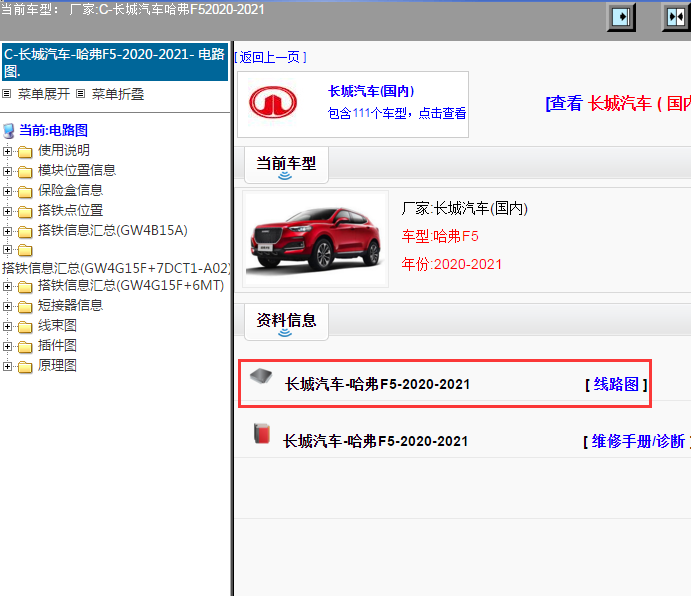Open 线束图 in the tree
The width and height of the screenshot is (691, 596).
pyautogui.click(x=57, y=325)
